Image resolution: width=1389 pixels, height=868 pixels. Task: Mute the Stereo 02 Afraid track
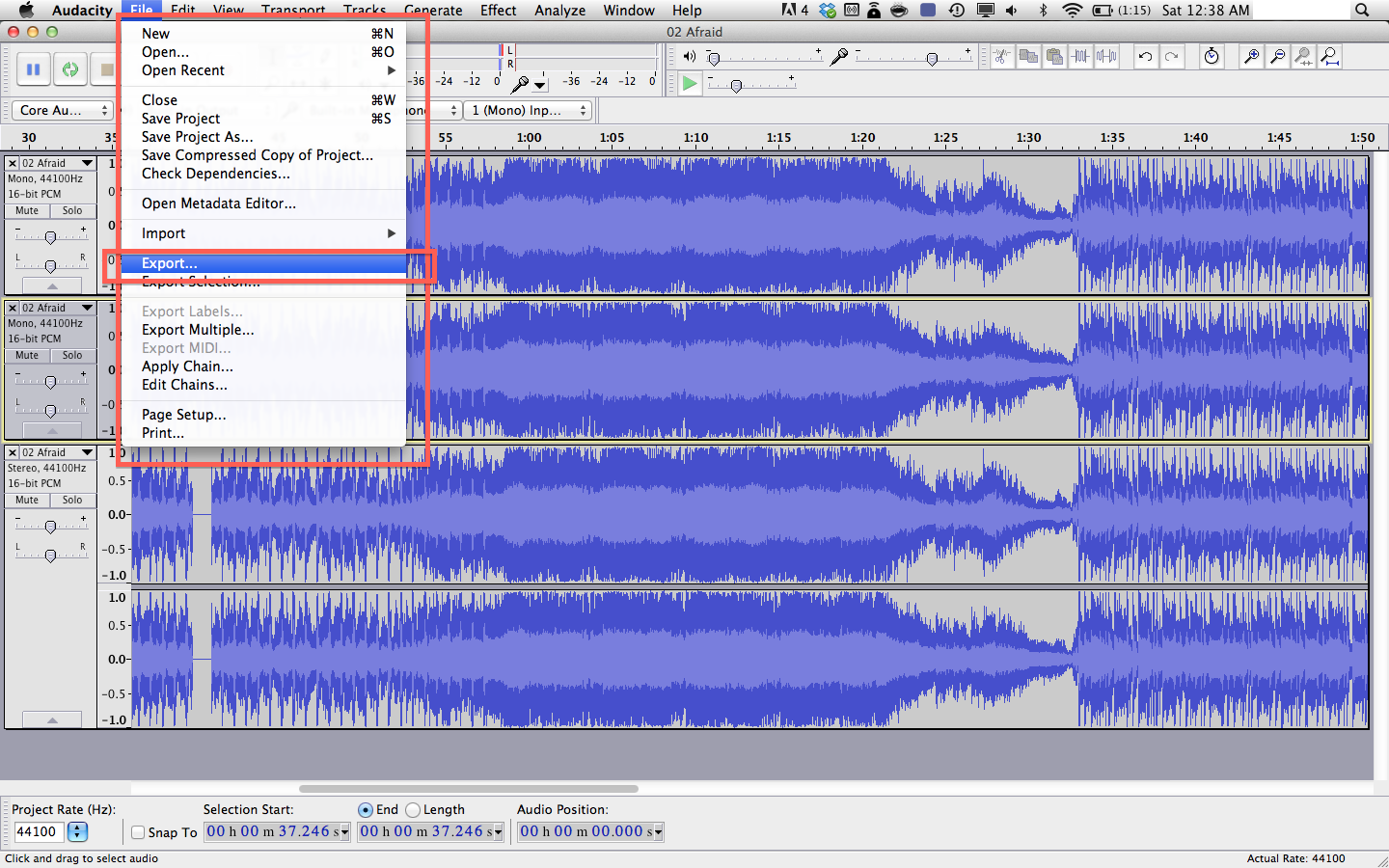(27, 500)
